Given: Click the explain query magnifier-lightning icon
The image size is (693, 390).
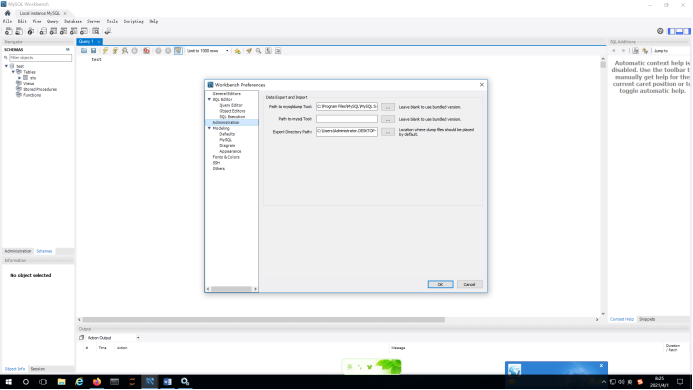Looking at the screenshot, I should [125, 51].
